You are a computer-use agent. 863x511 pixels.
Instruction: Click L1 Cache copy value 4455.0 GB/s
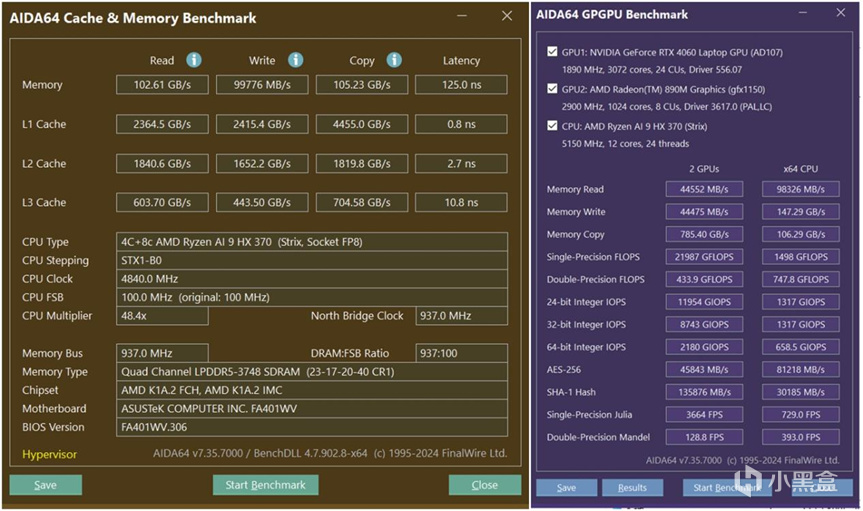pos(362,124)
